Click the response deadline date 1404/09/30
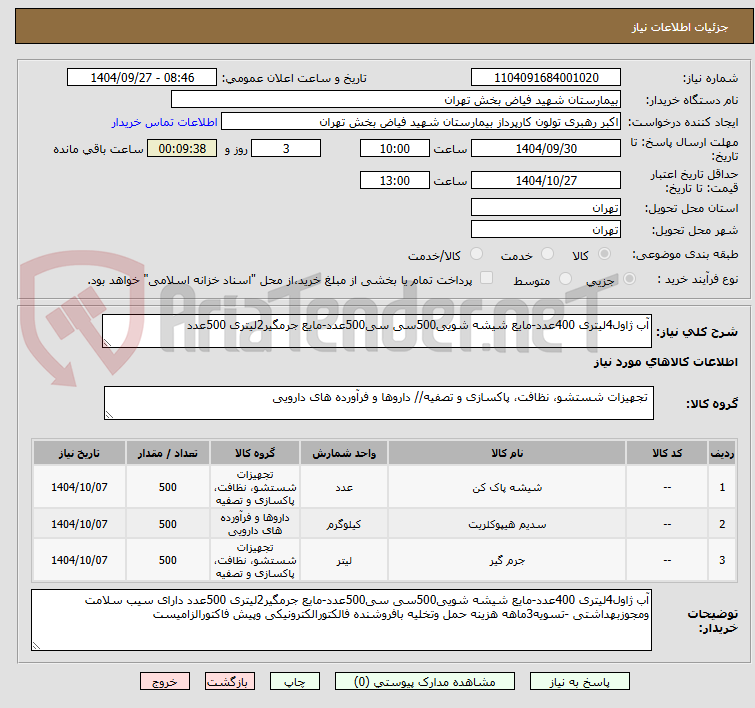 [546, 148]
